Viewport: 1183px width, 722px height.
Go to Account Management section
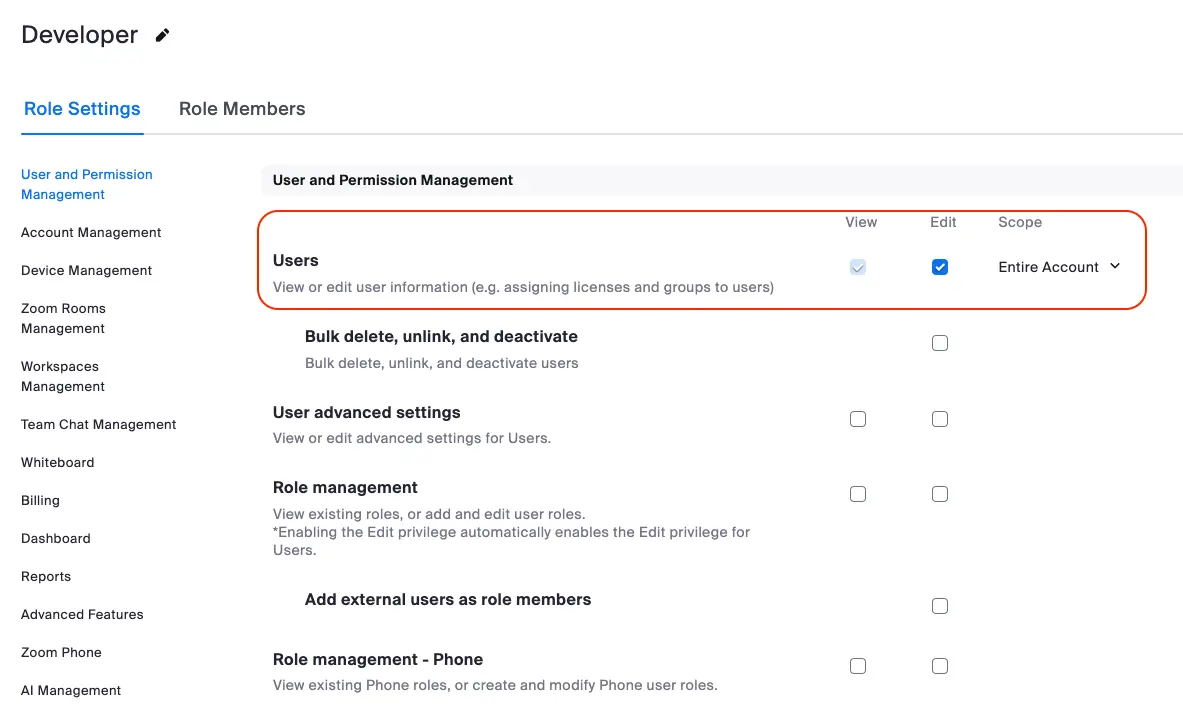91,232
